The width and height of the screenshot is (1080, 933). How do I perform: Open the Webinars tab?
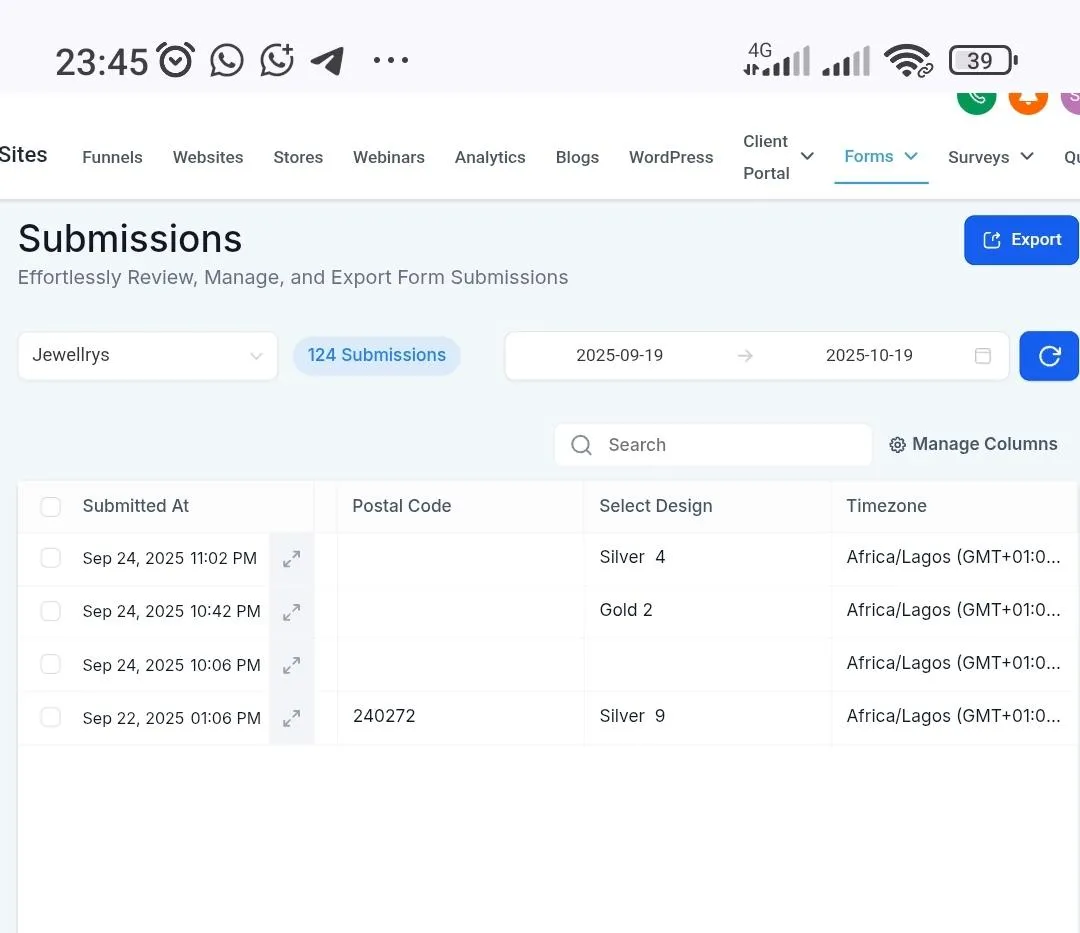click(388, 157)
